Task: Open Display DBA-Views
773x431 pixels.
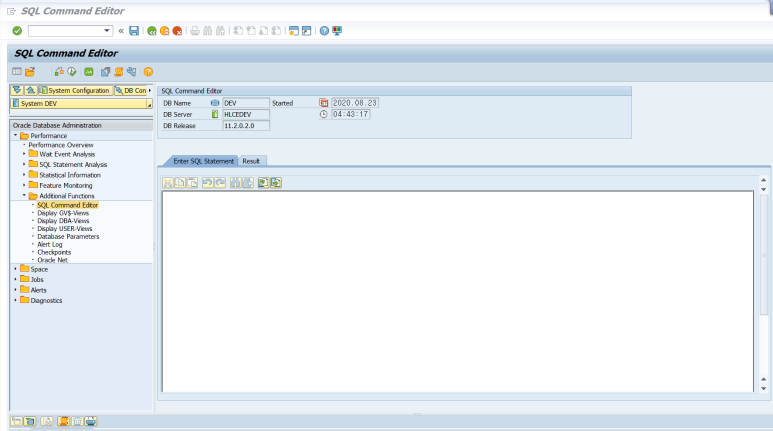Action: pyautogui.click(x=63, y=221)
